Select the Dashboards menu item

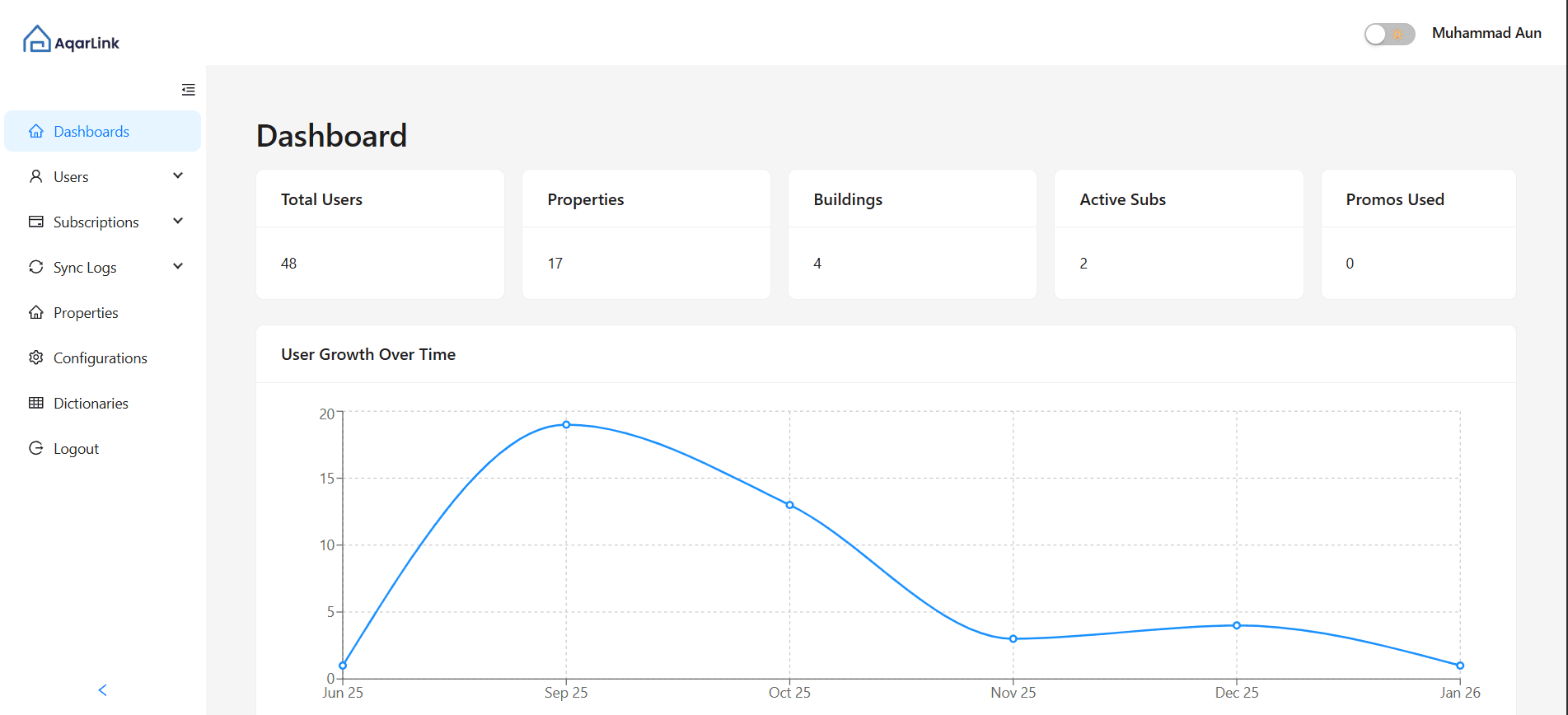pos(91,132)
